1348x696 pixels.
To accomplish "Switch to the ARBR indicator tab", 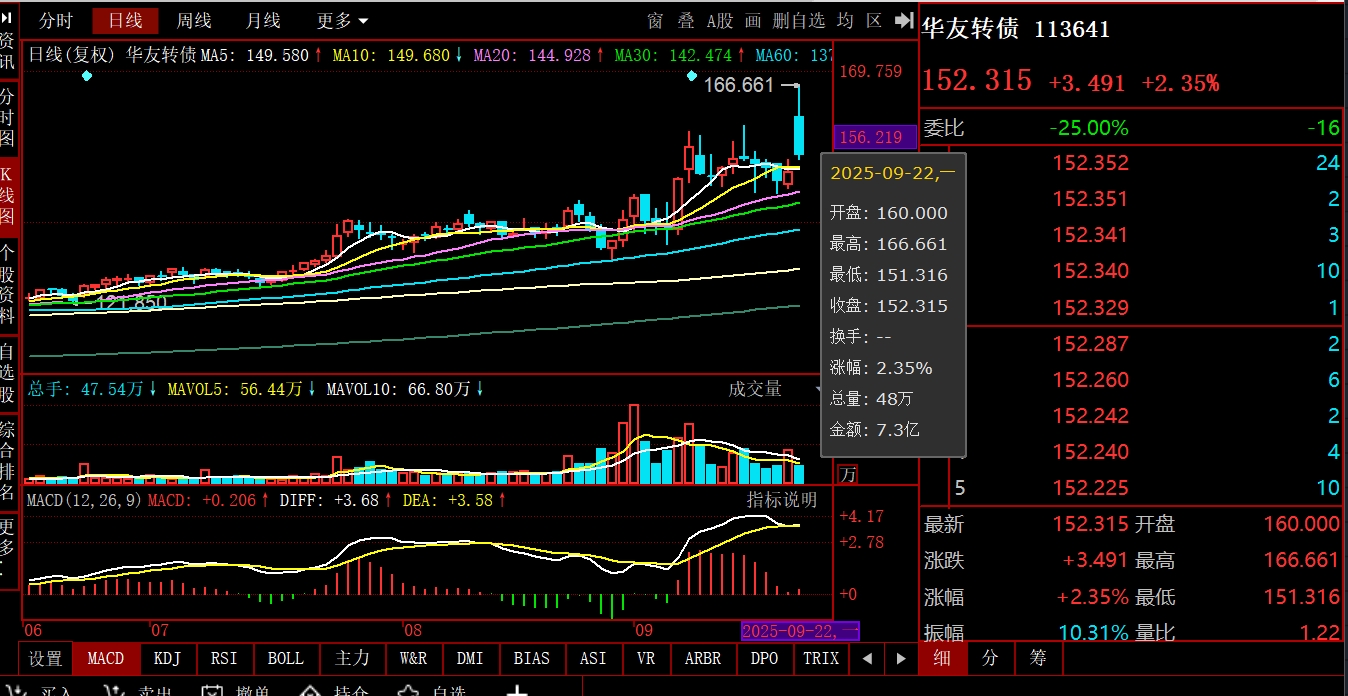I will [703, 658].
